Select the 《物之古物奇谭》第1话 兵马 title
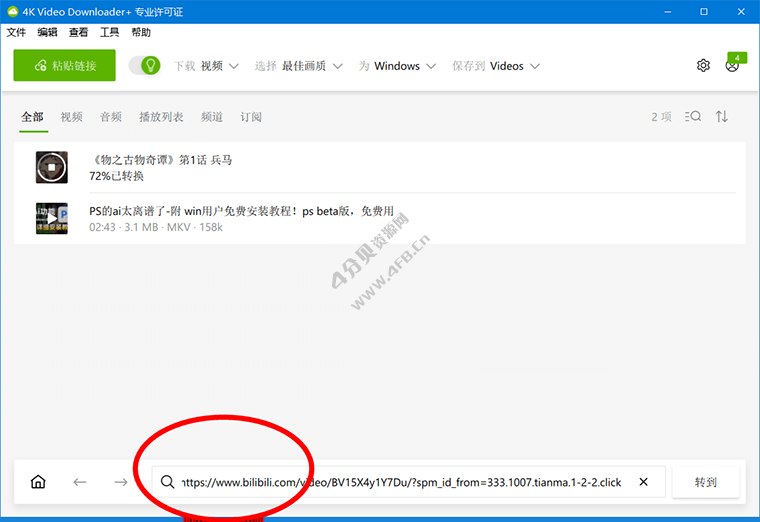The height and width of the screenshot is (522, 760). pyautogui.click(x=161, y=160)
